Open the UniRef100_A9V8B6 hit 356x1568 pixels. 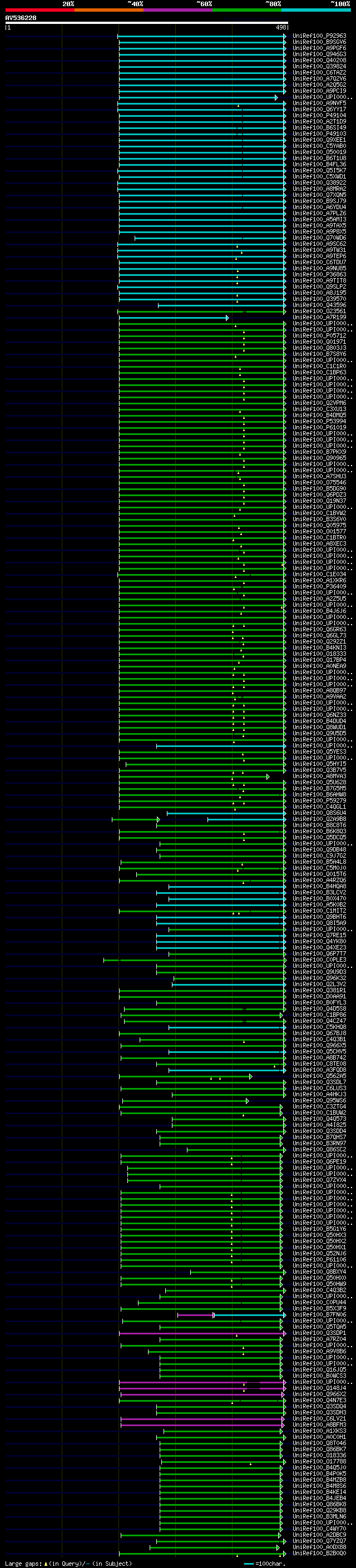(x=319, y=1351)
